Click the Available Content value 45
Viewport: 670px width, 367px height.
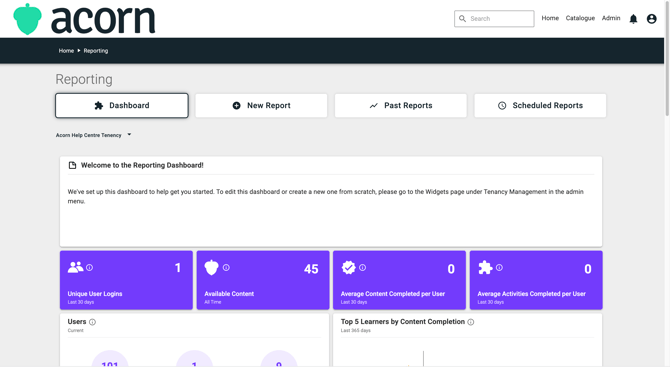[311, 269]
